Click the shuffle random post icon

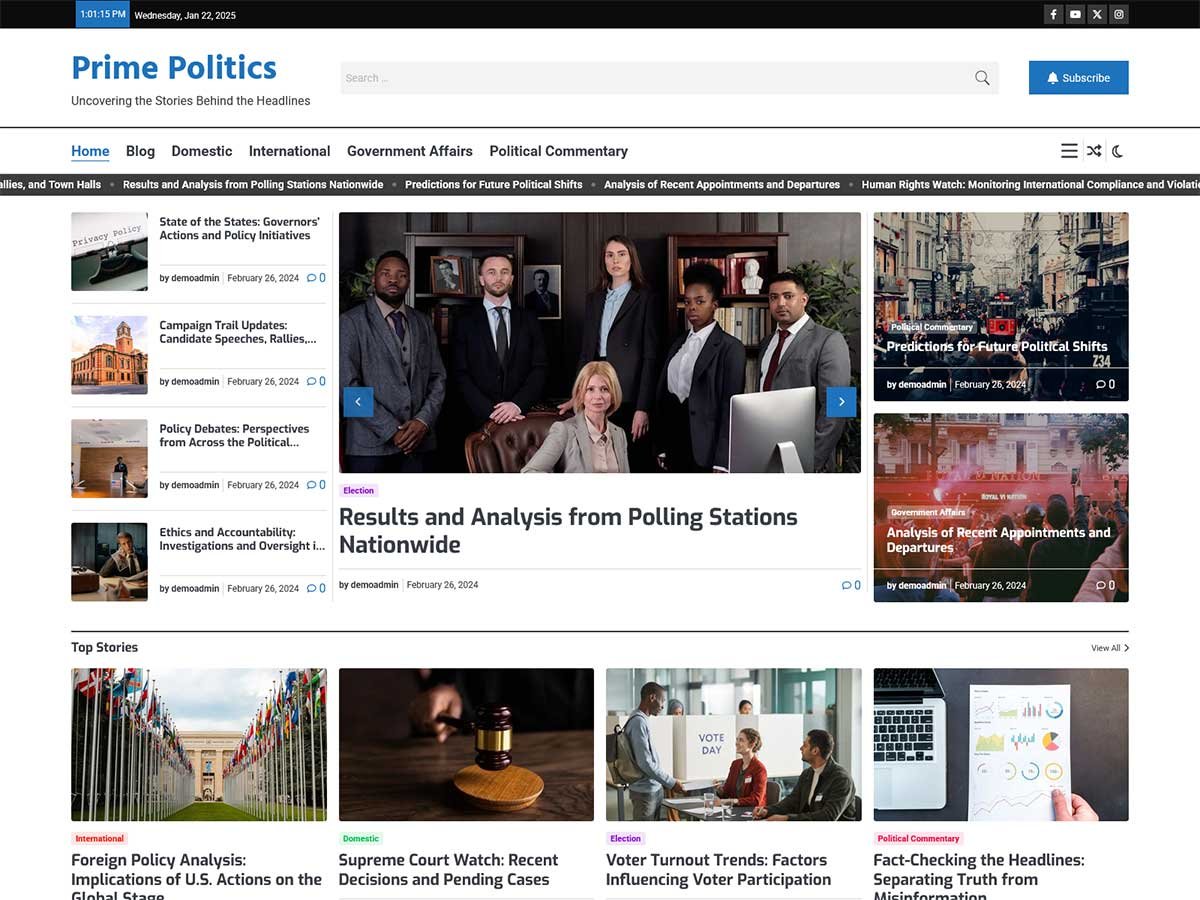1094,151
